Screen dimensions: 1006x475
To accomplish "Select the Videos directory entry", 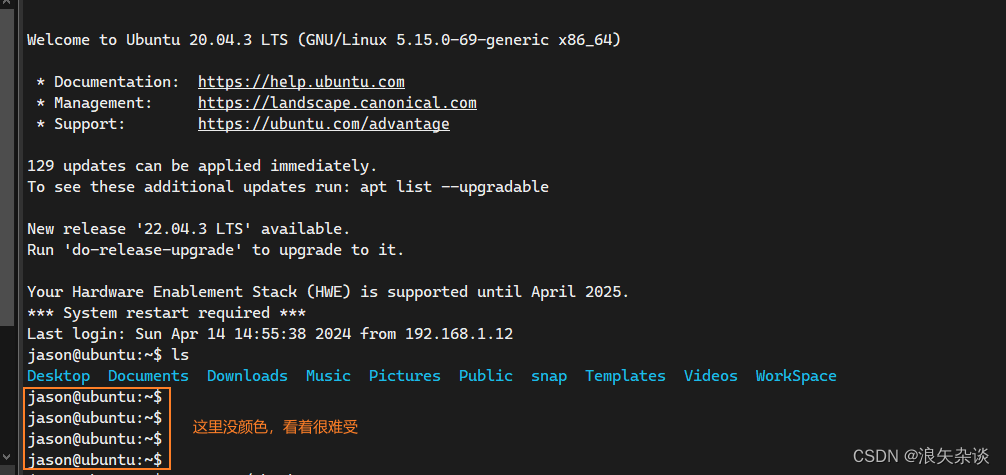I will [710, 376].
